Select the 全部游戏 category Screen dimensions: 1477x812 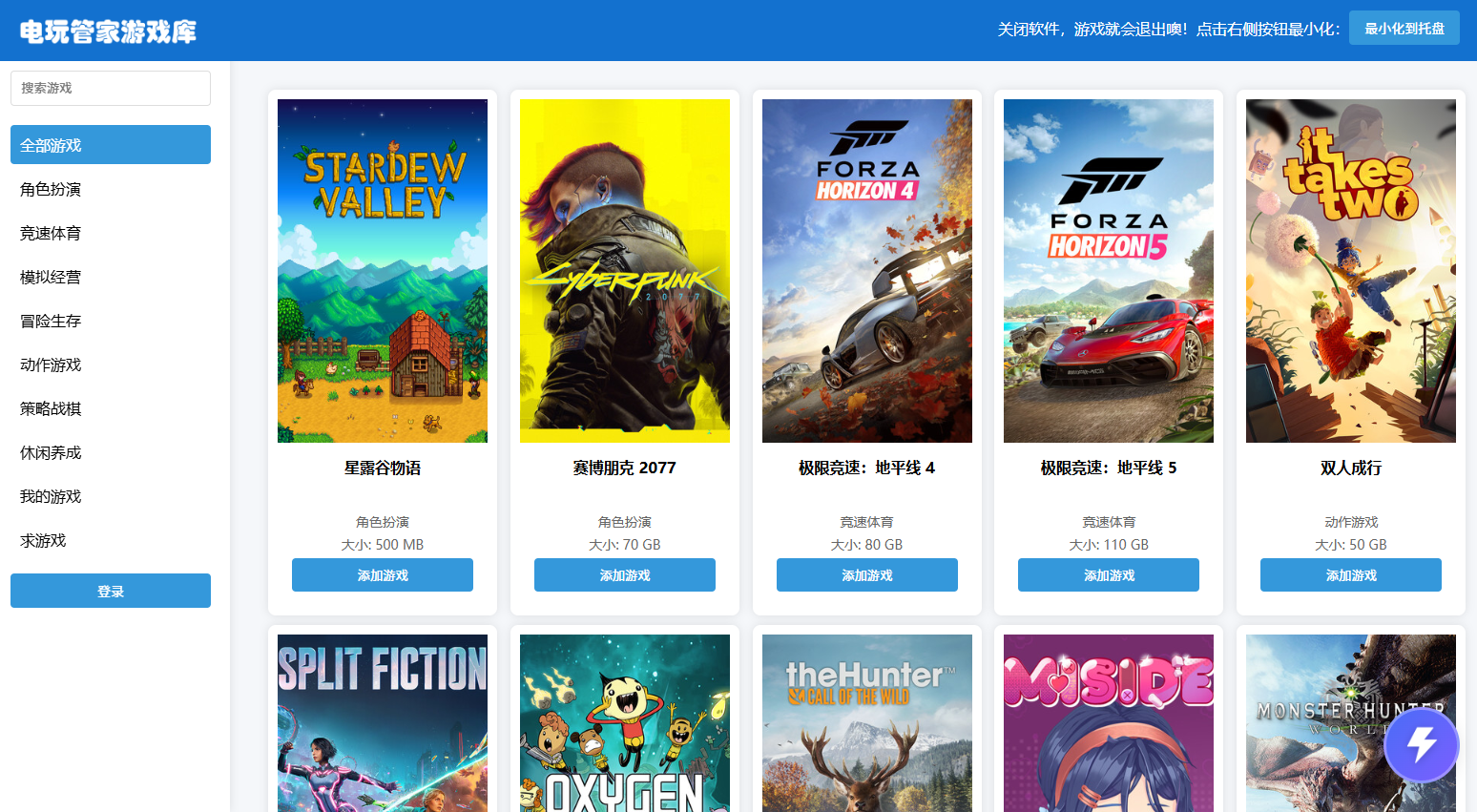click(x=111, y=145)
